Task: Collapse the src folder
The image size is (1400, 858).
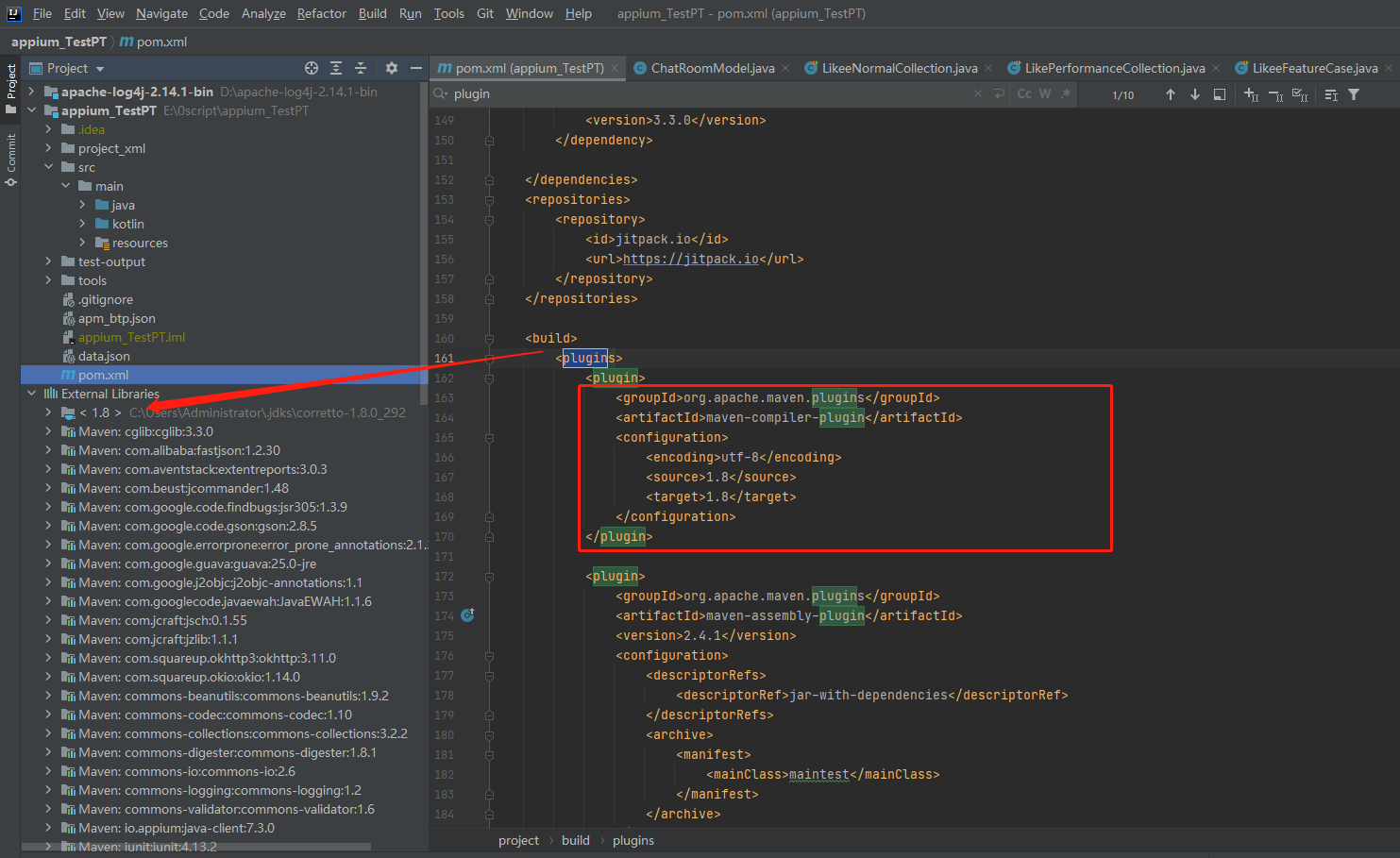Action: (x=48, y=167)
